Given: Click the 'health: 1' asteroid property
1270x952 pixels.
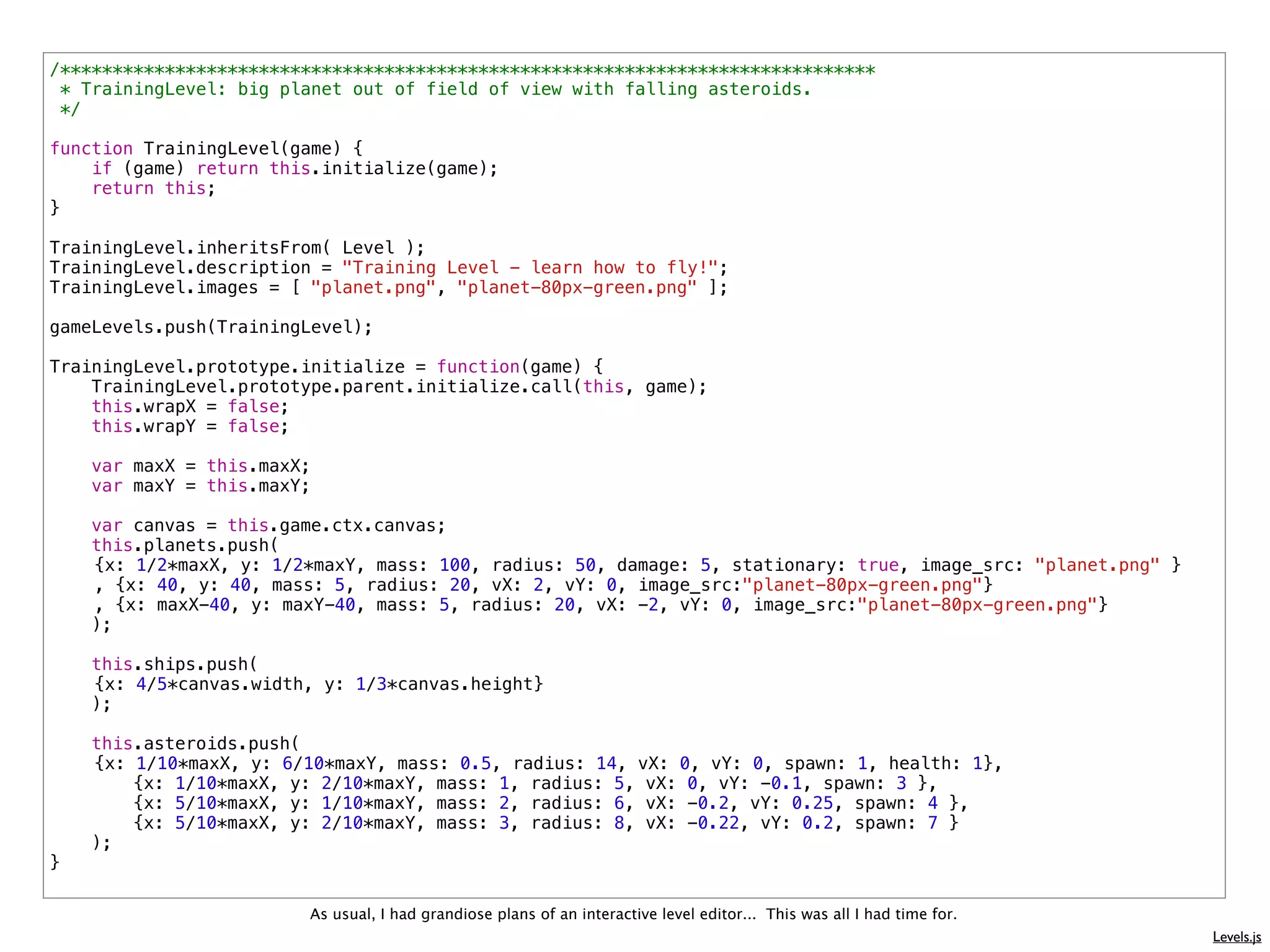Looking at the screenshot, I should pos(935,764).
